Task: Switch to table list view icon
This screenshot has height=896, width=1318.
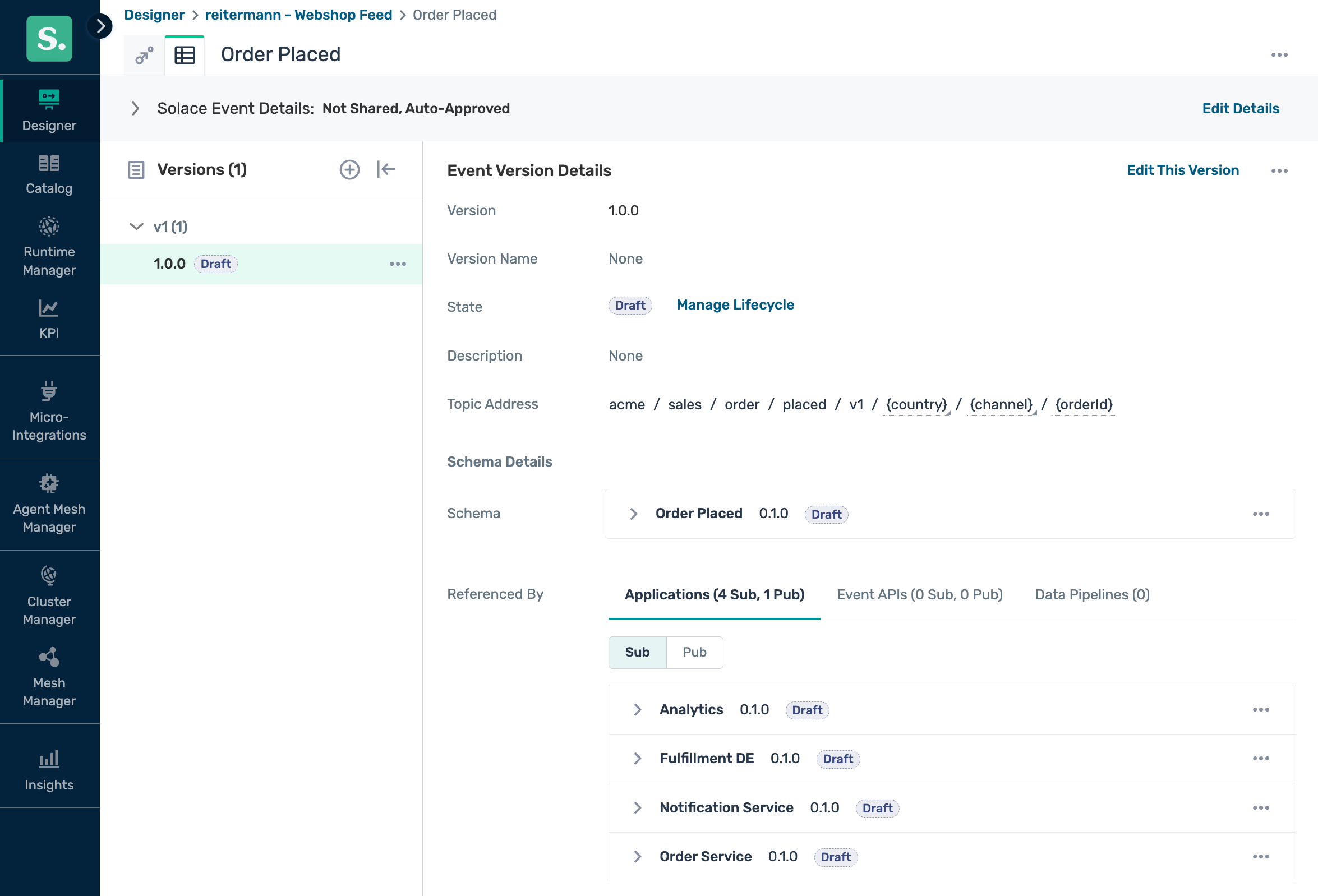Action: [x=185, y=56]
